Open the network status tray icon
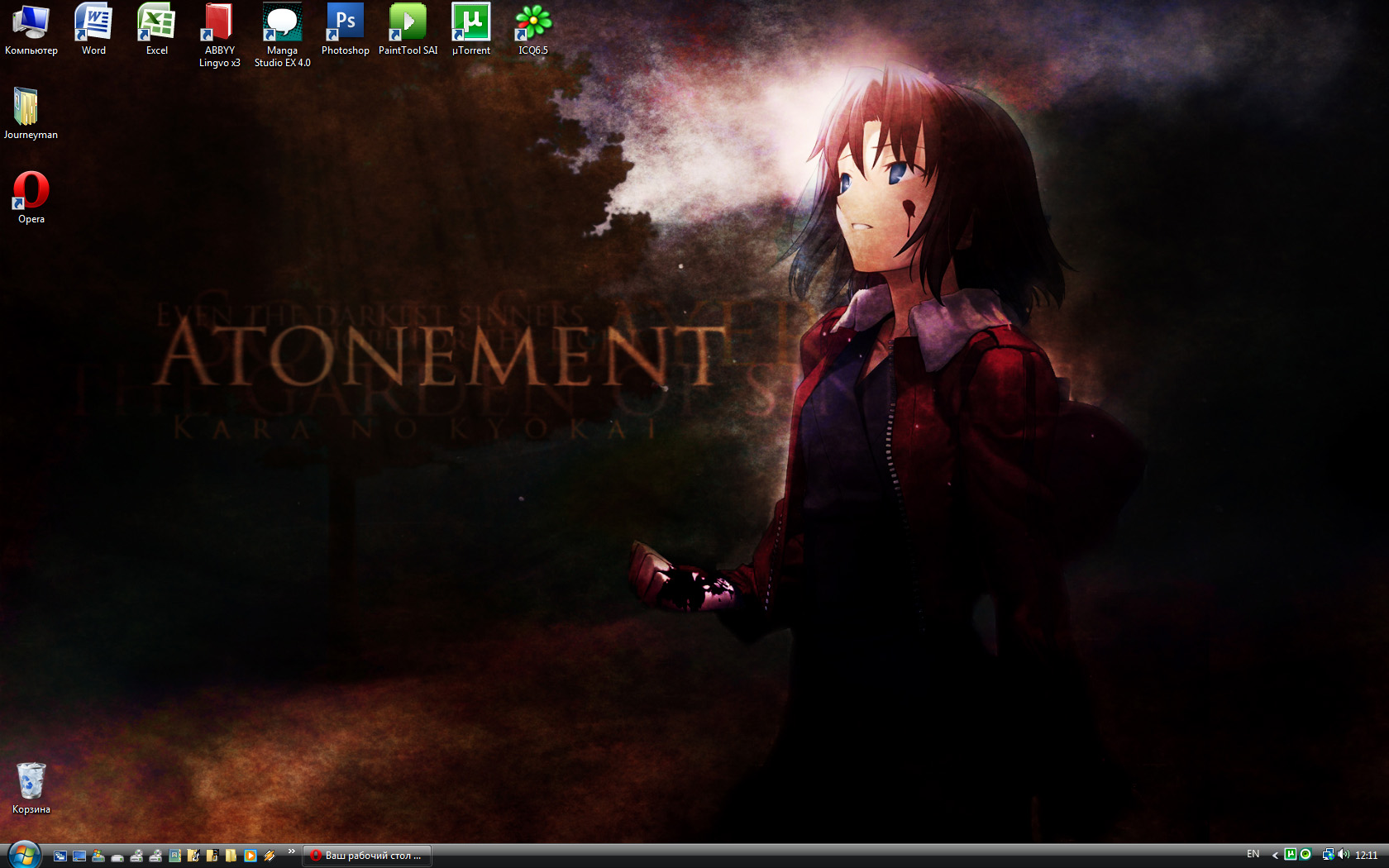Image resolution: width=1389 pixels, height=868 pixels. click(x=1328, y=855)
